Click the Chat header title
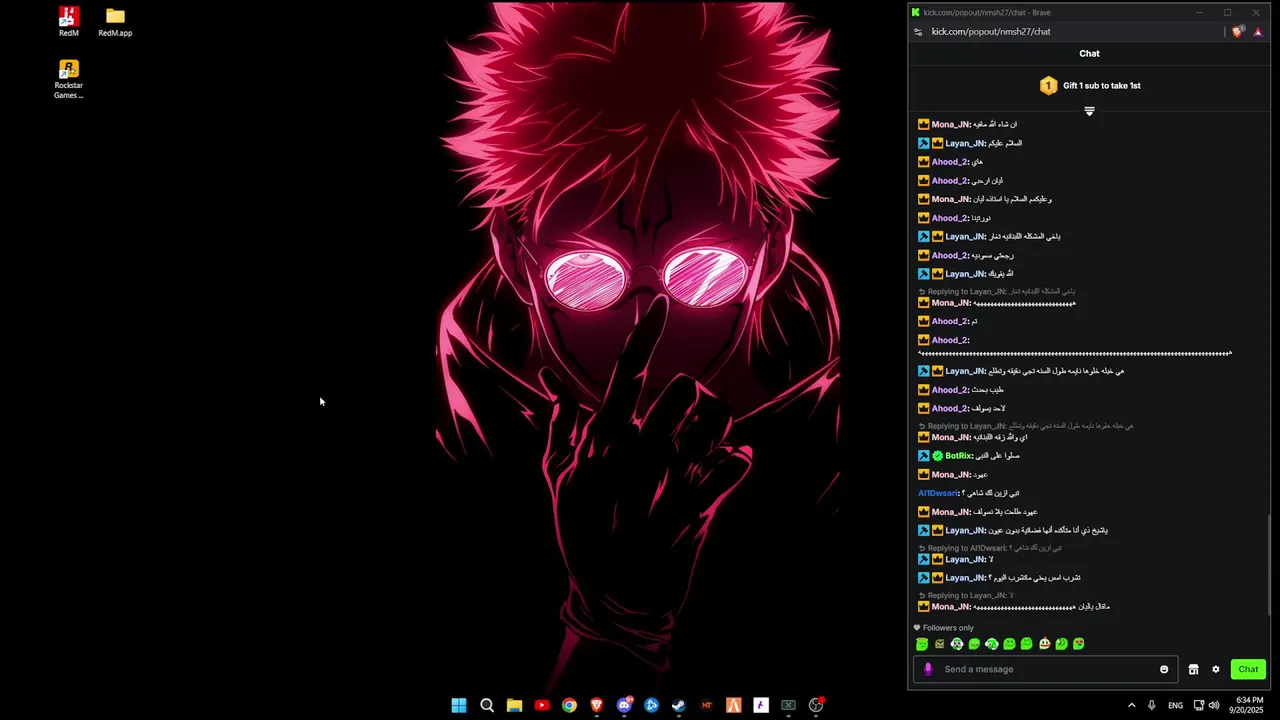This screenshot has width=1280, height=720. (1089, 54)
